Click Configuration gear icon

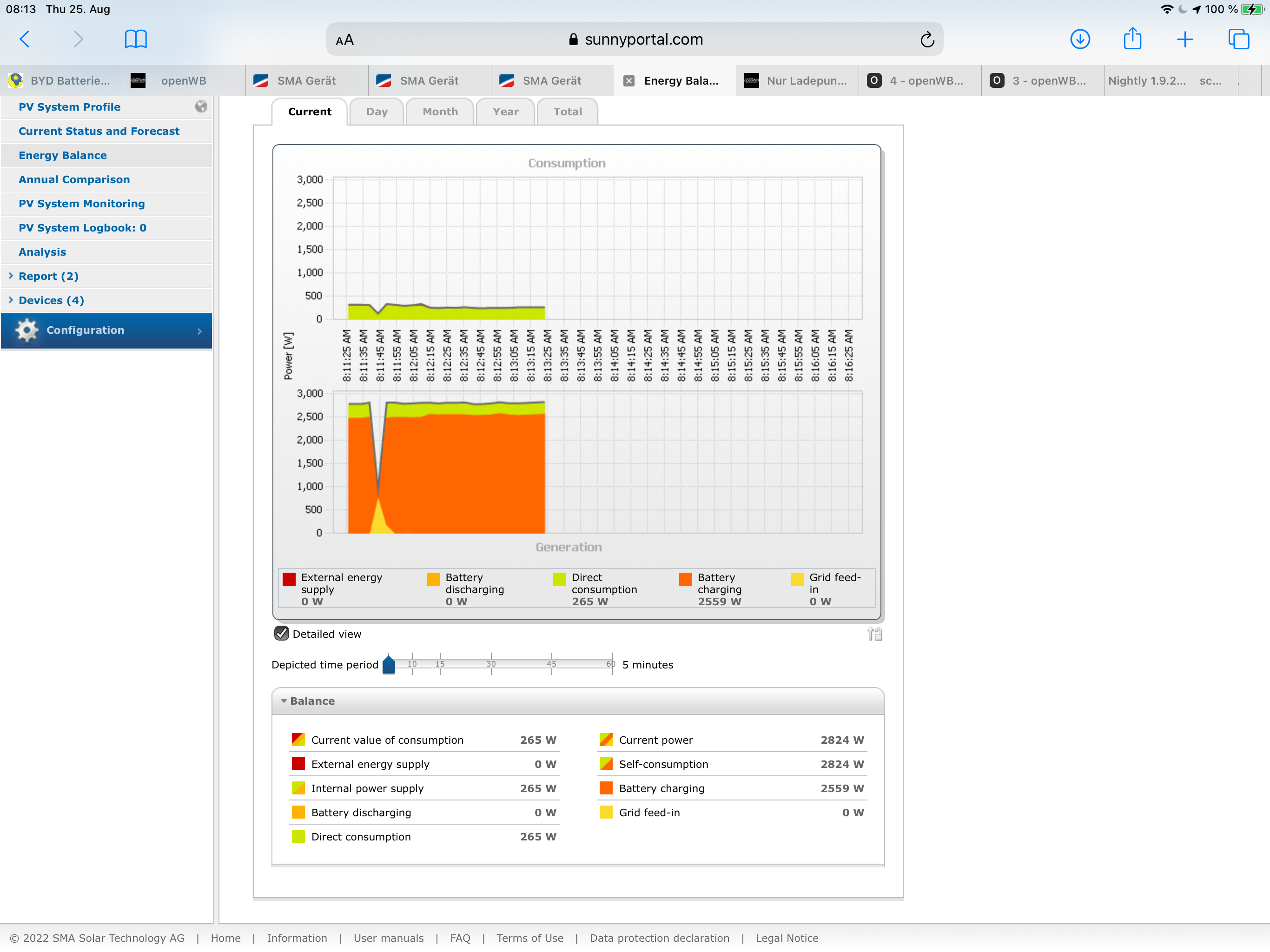pos(27,330)
